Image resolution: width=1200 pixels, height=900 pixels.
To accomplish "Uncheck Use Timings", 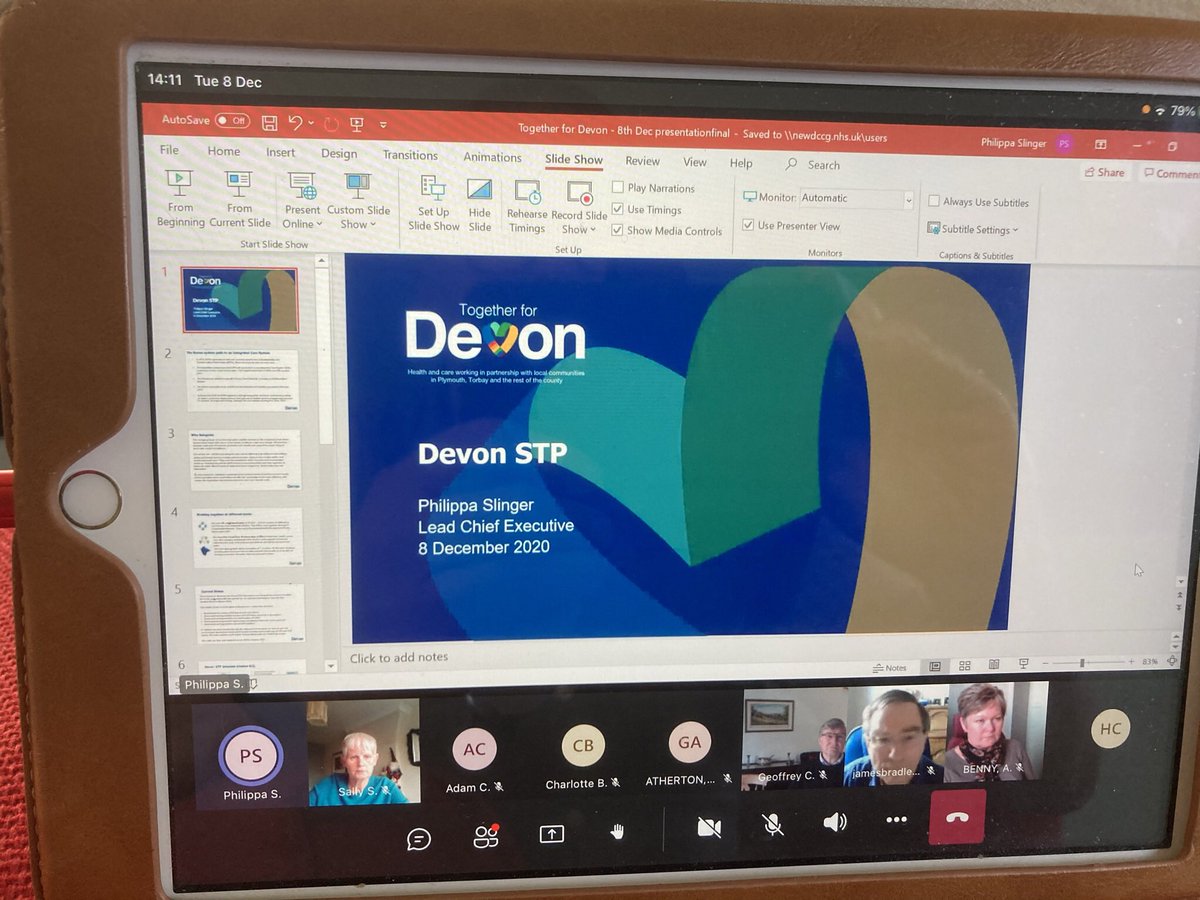I will coord(618,209).
